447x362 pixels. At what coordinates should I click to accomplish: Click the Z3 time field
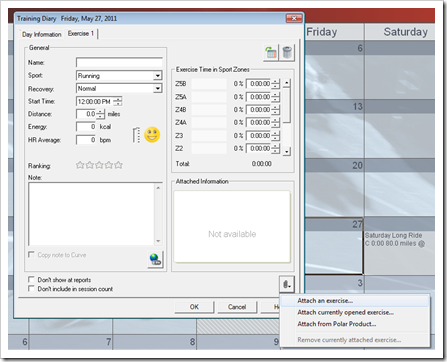pos(259,136)
